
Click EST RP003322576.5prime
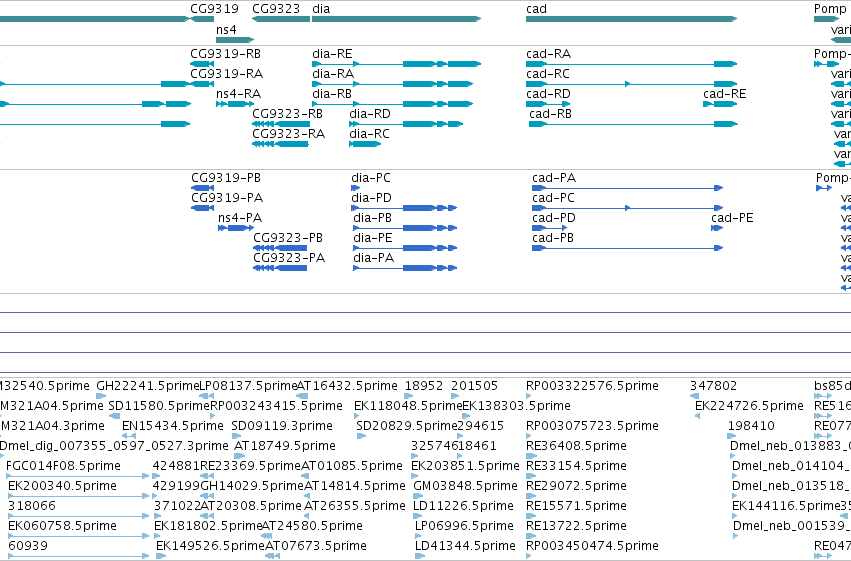(592, 386)
